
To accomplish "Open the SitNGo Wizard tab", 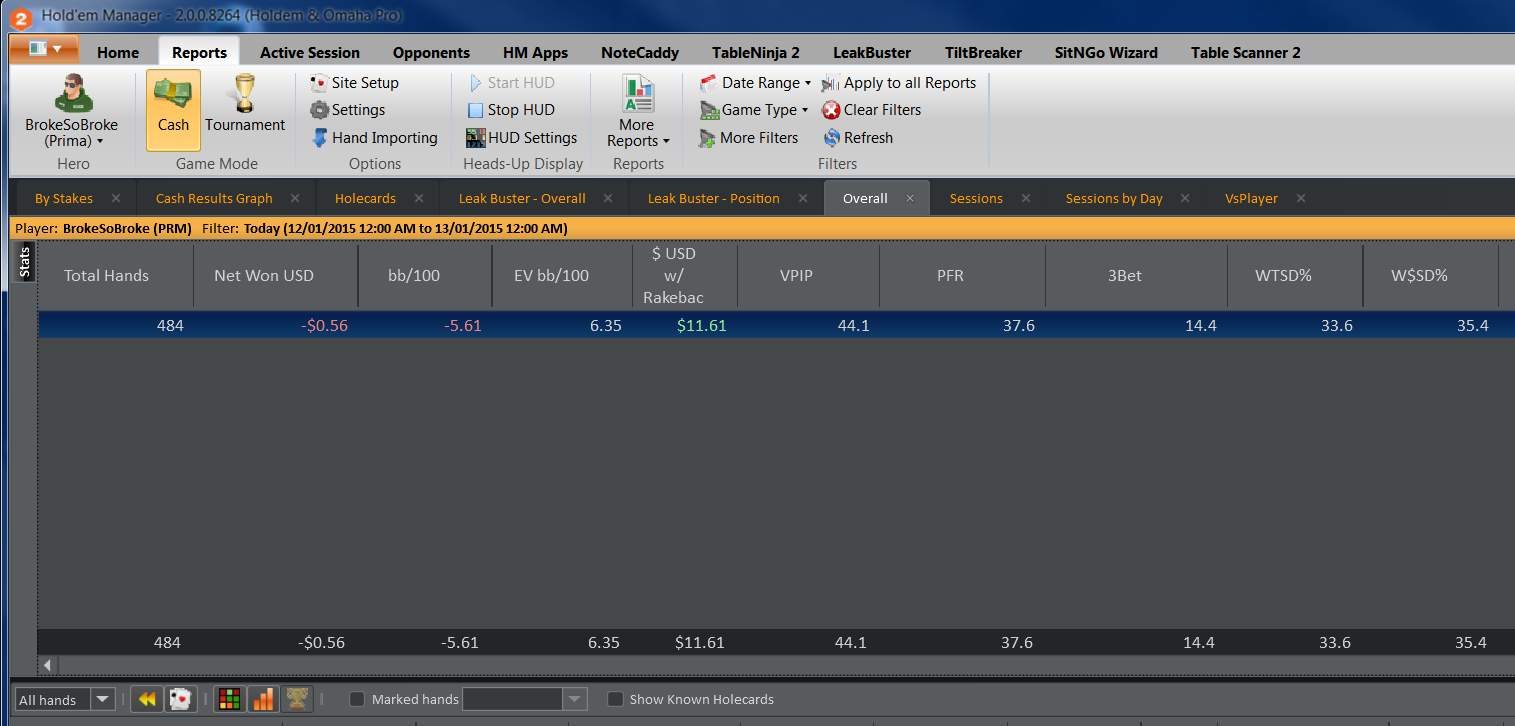I will (1106, 52).
